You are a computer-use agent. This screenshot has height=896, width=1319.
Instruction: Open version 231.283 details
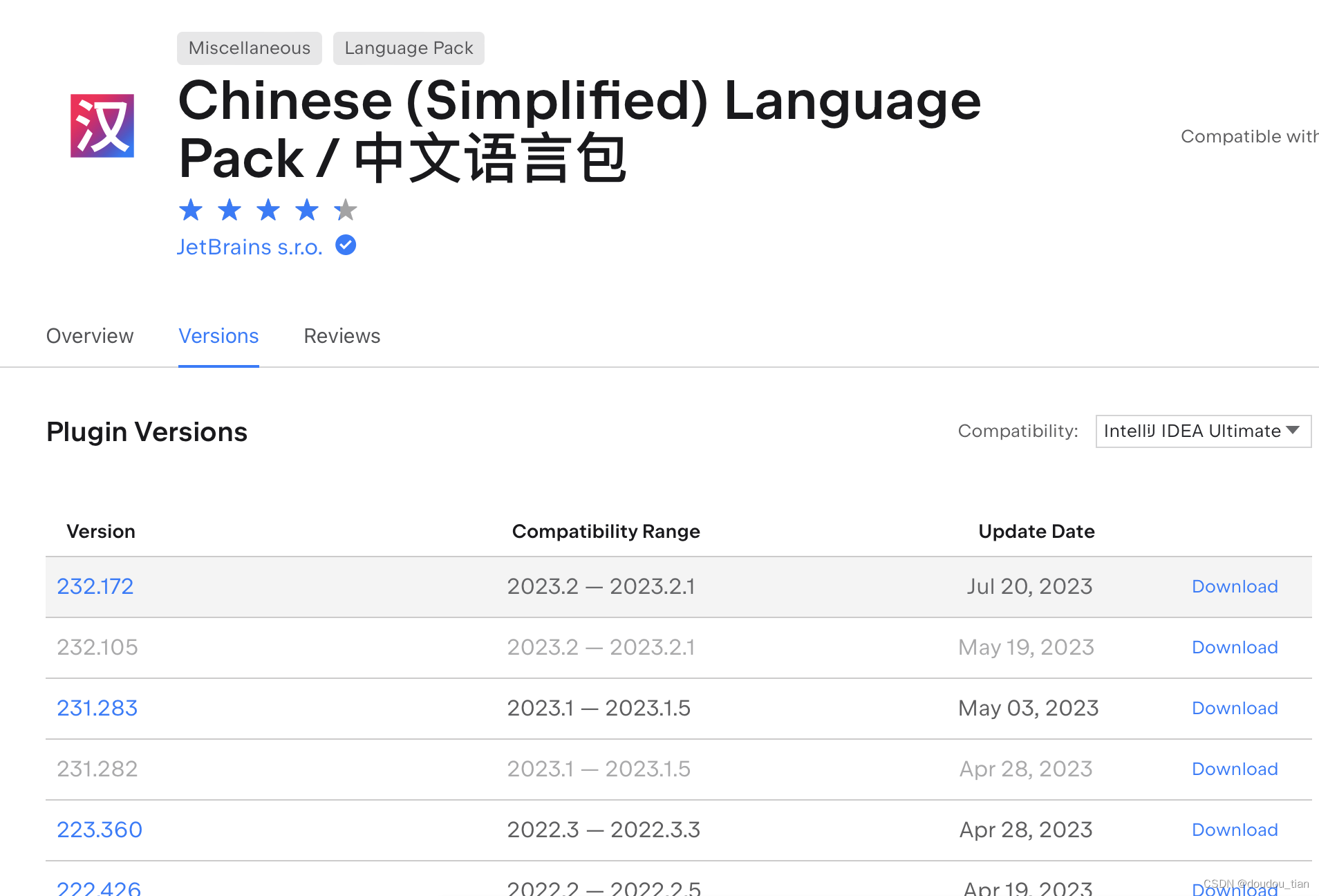(x=97, y=708)
